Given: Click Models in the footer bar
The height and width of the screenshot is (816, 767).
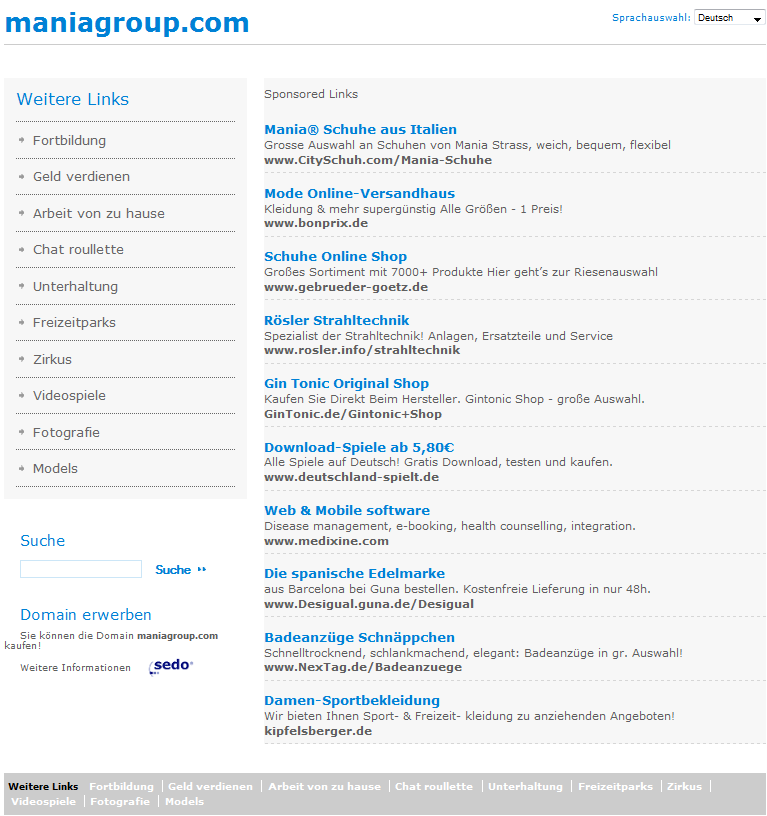Looking at the screenshot, I should (x=184, y=801).
